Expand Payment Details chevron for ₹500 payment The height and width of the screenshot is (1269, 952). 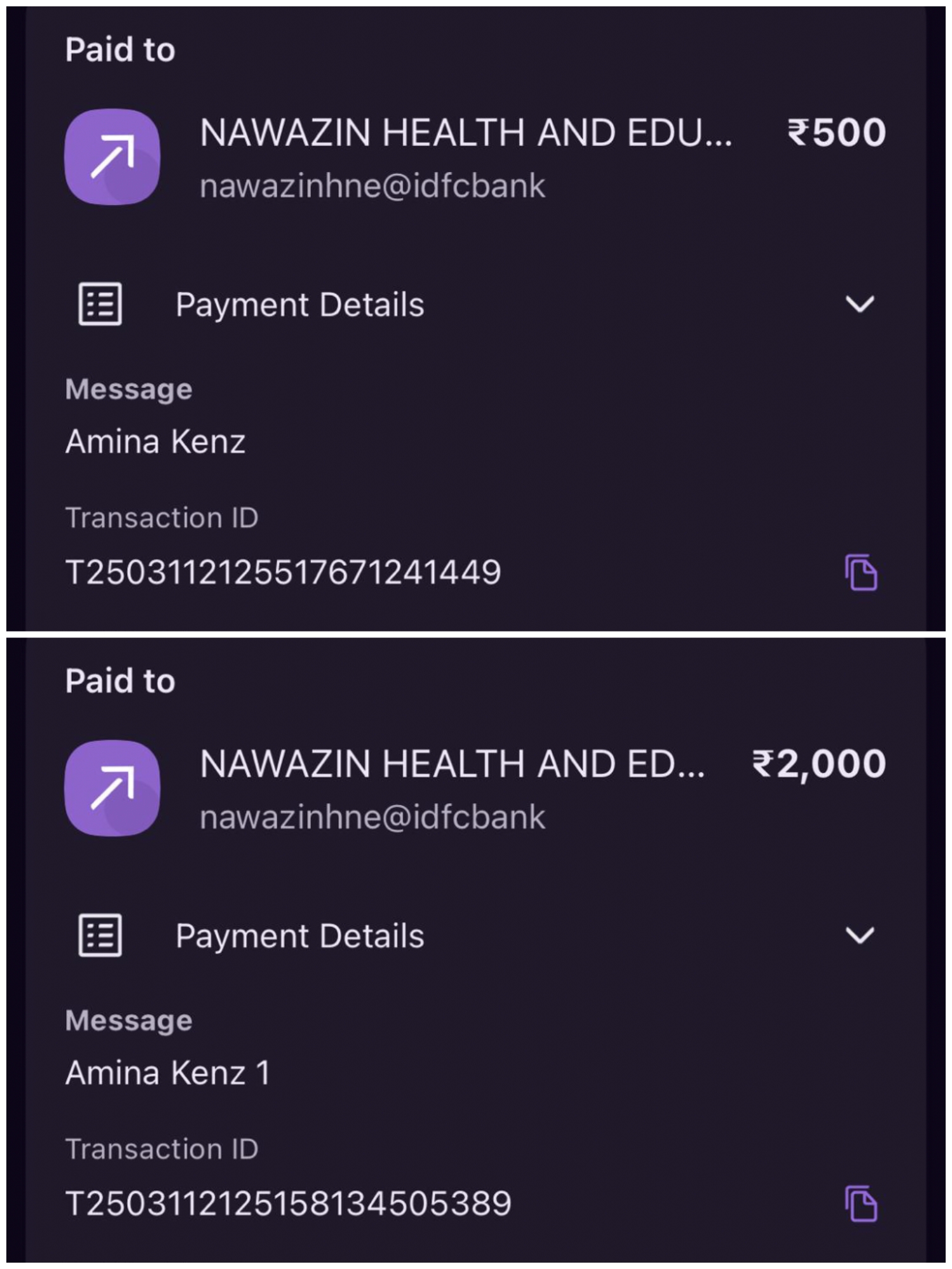click(x=860, y=304)
